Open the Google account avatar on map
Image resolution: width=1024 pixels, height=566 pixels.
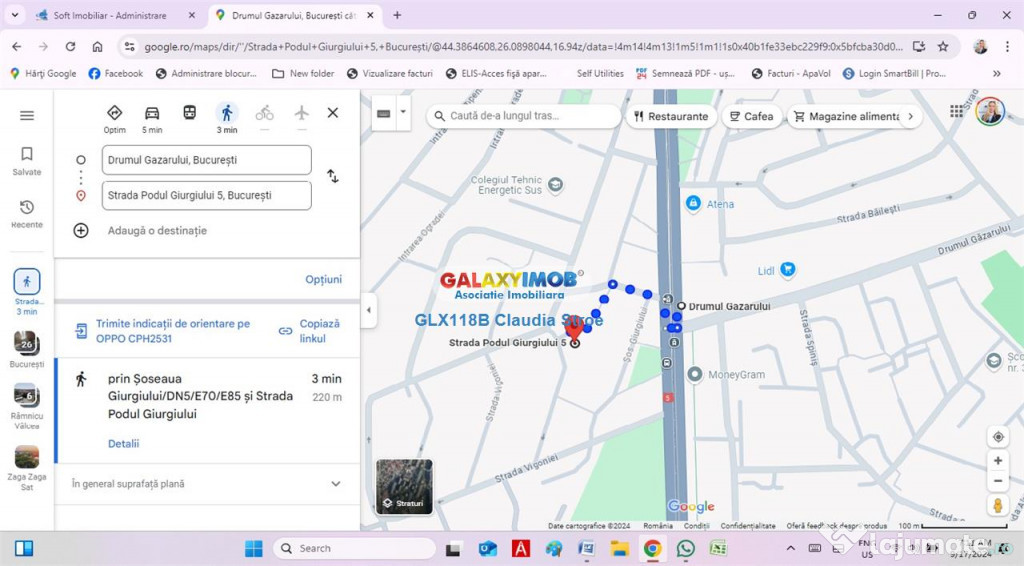(990, 111)
